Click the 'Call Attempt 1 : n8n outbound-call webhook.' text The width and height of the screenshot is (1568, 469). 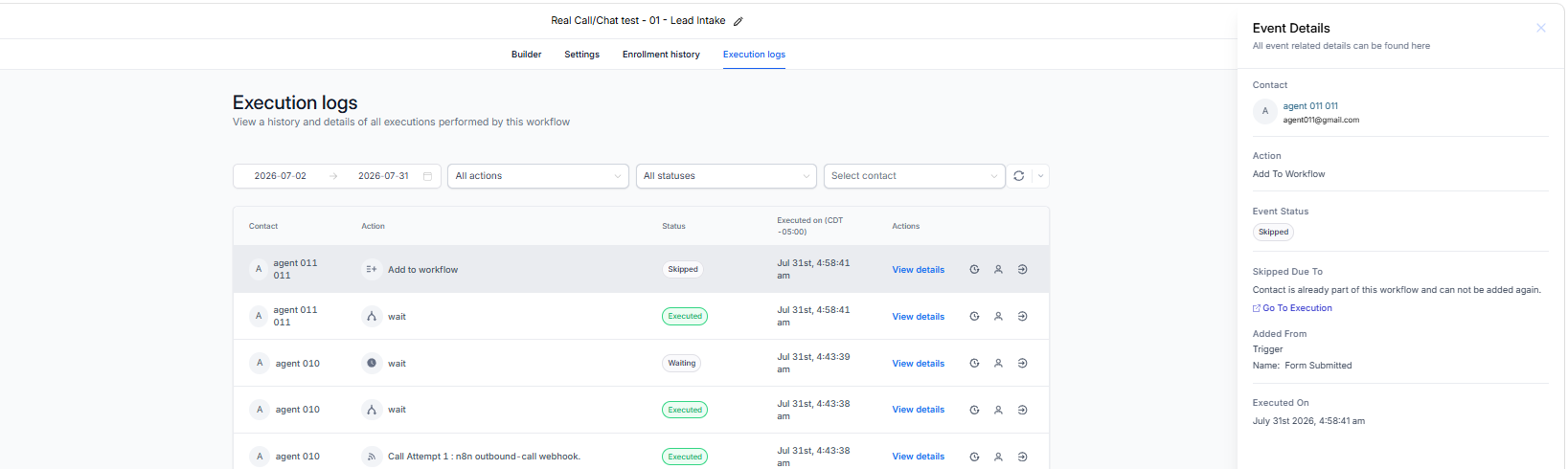click(x=484, y=457)
